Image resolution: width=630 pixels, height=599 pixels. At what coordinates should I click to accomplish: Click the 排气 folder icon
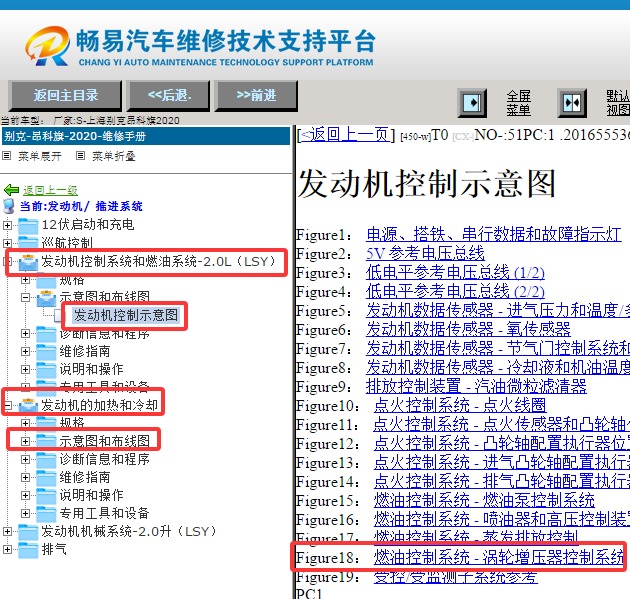click(x=28, y=550)
